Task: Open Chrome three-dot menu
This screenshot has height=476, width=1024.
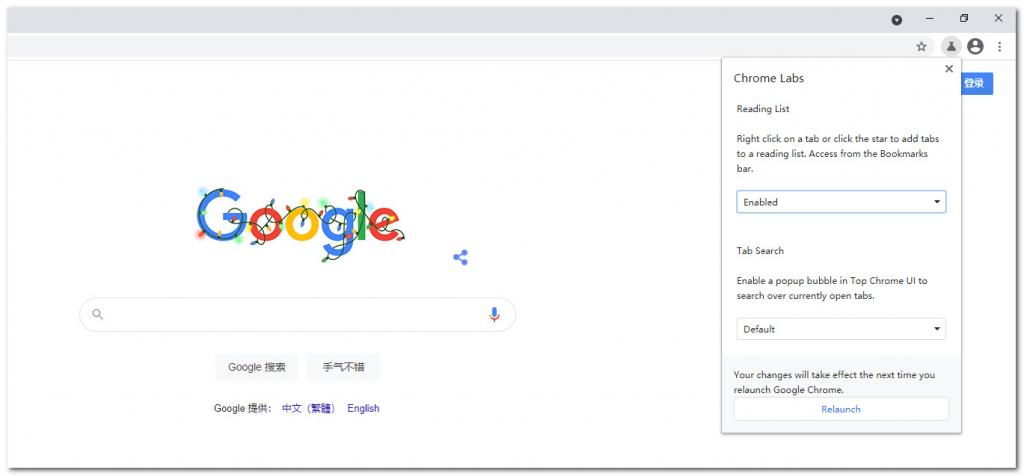Action: point(999,46)
